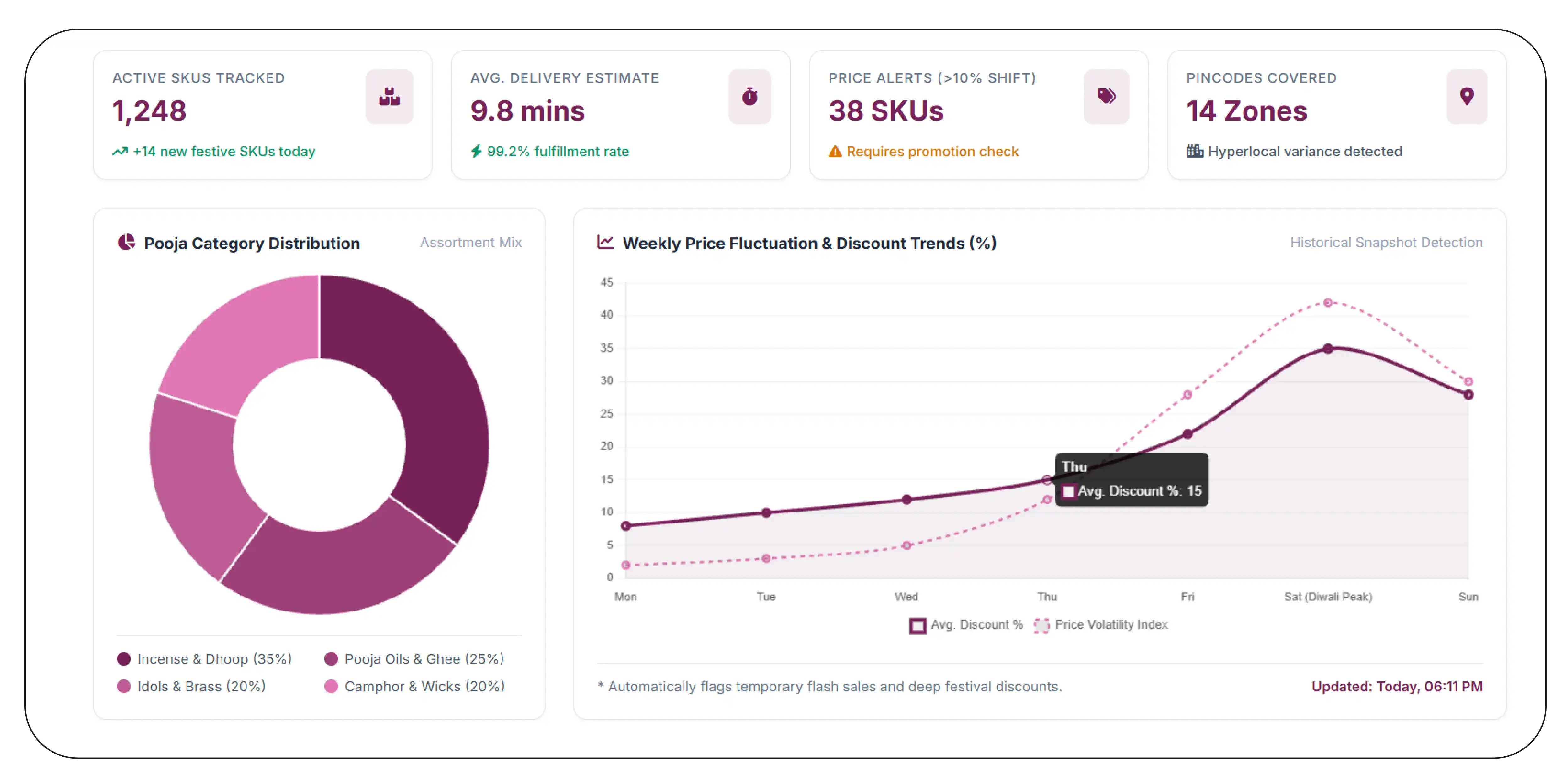
Task: Click 'Weekly Price Fluctuation & Discount Trends' heading
Action: click(809, 243)
